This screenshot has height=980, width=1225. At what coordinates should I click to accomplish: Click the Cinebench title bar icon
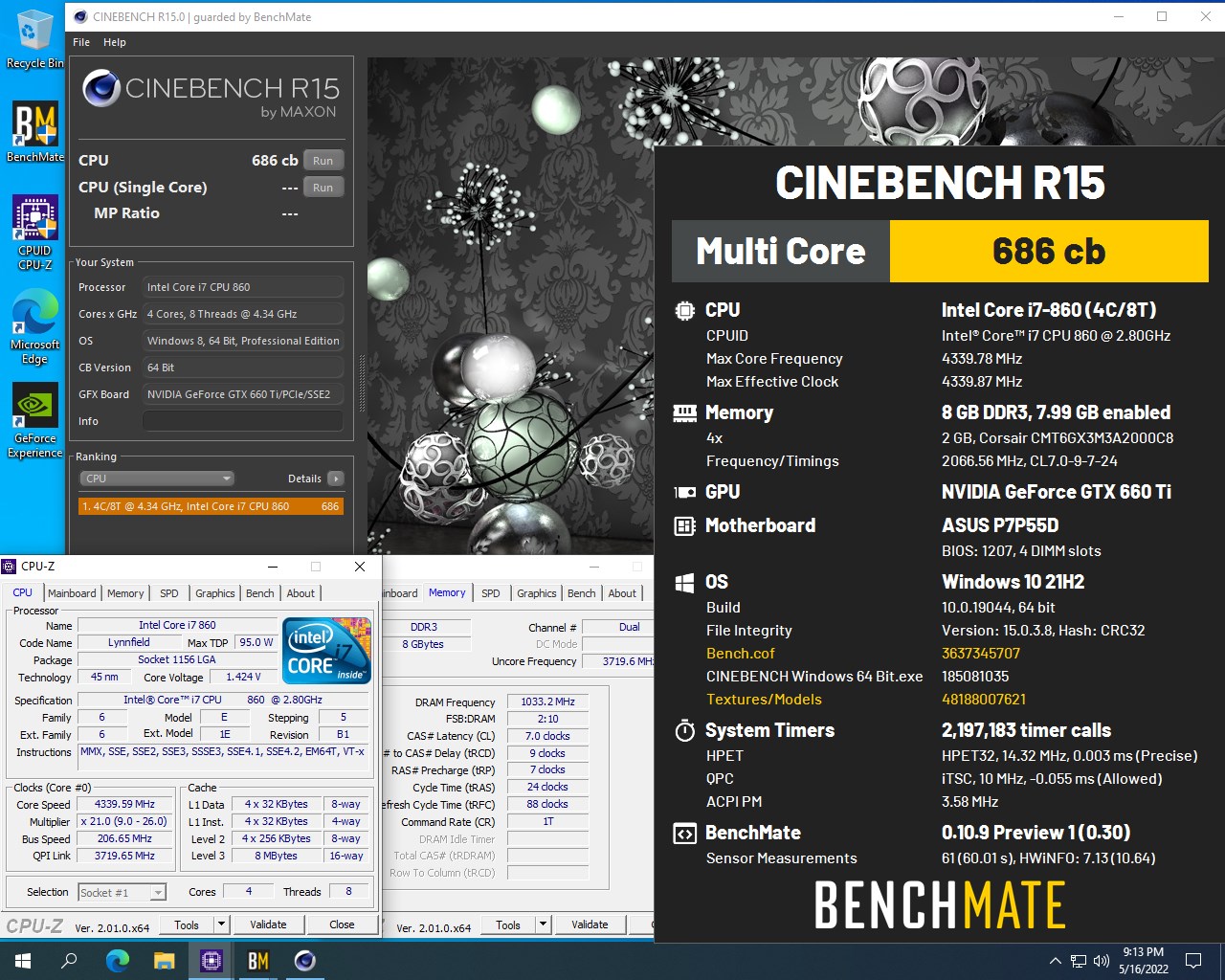click(80, 16)
